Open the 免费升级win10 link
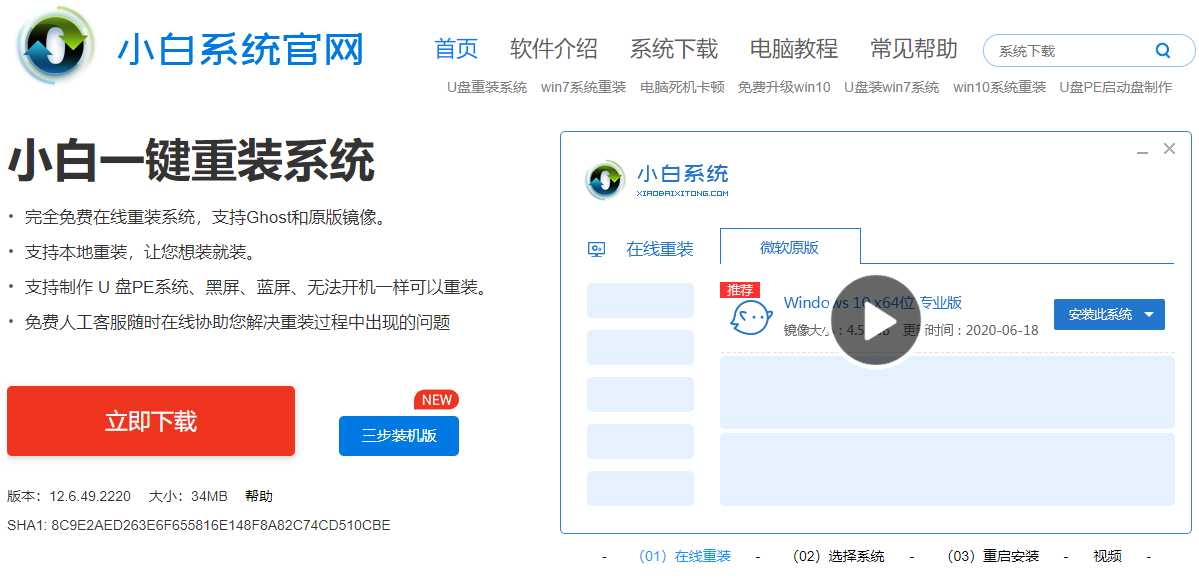The height and width of the screenshot is (579, 1199). tap(784, 87)
